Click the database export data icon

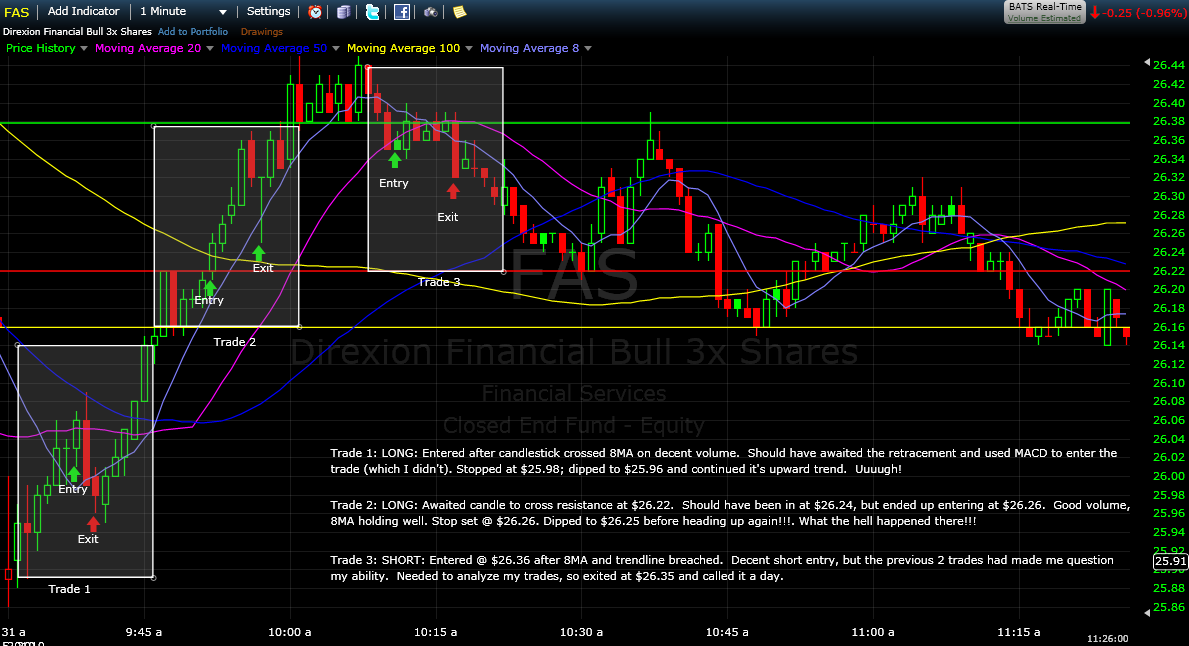point(344,11)
